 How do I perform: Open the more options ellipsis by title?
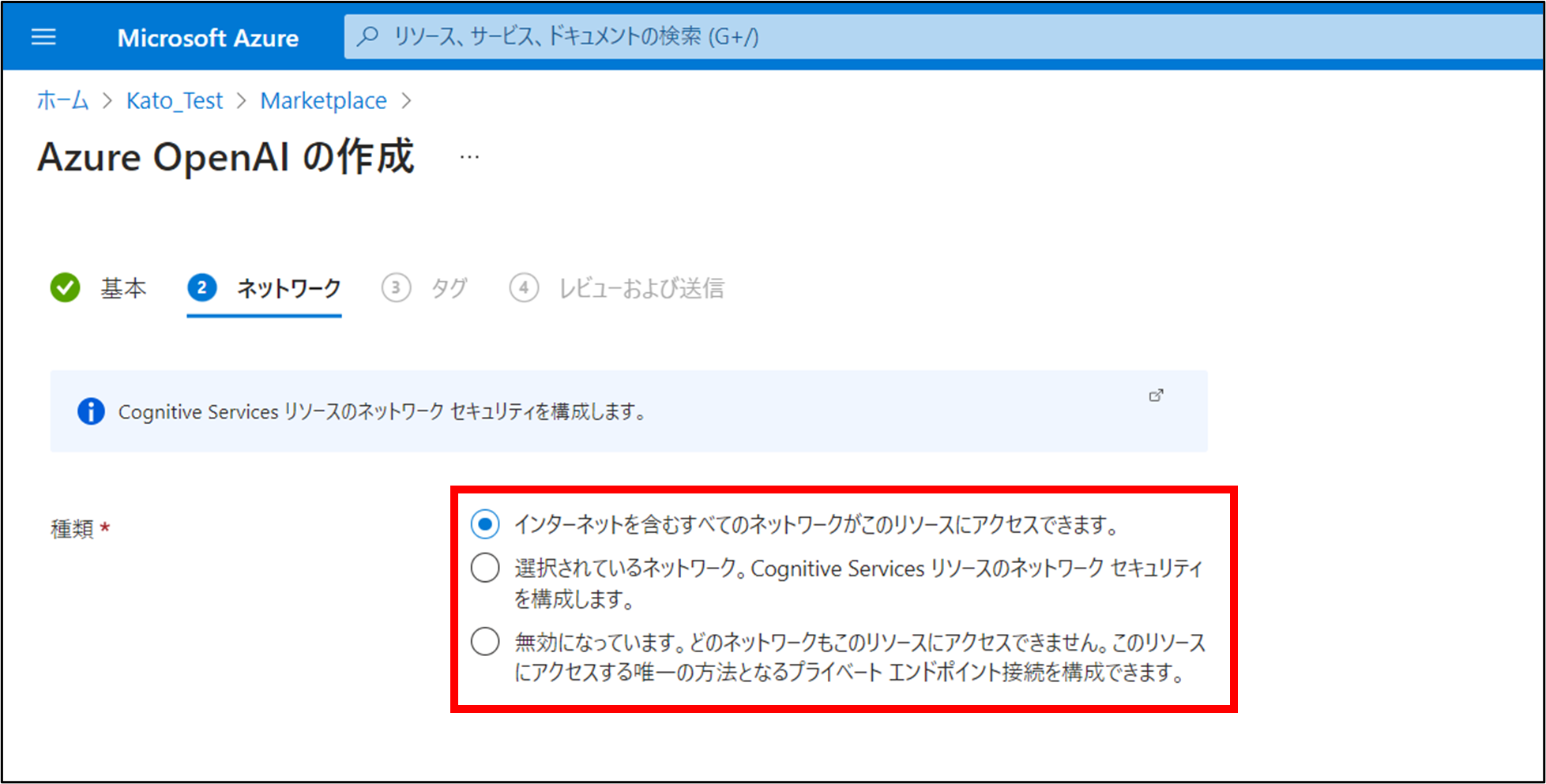click(469, 157)
